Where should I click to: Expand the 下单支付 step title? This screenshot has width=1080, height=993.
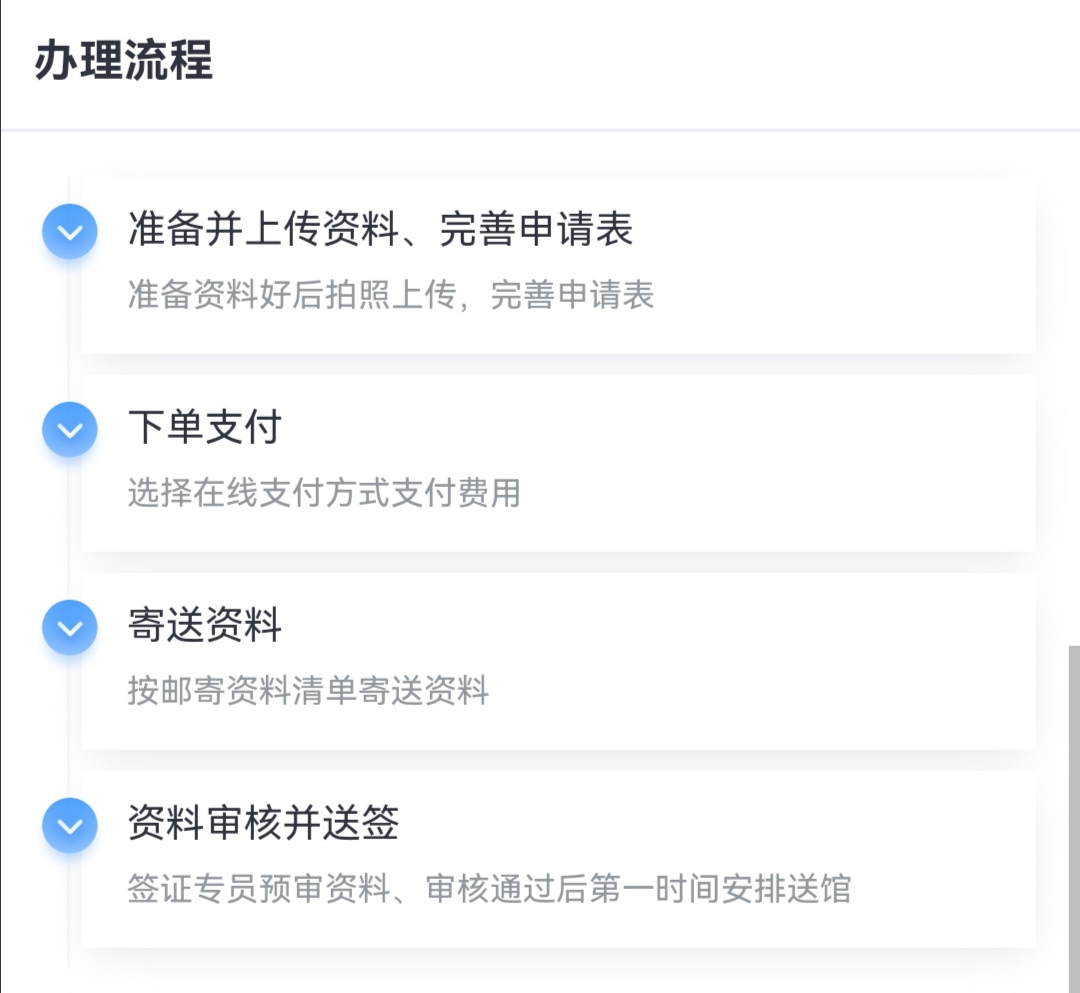point(205,427)
